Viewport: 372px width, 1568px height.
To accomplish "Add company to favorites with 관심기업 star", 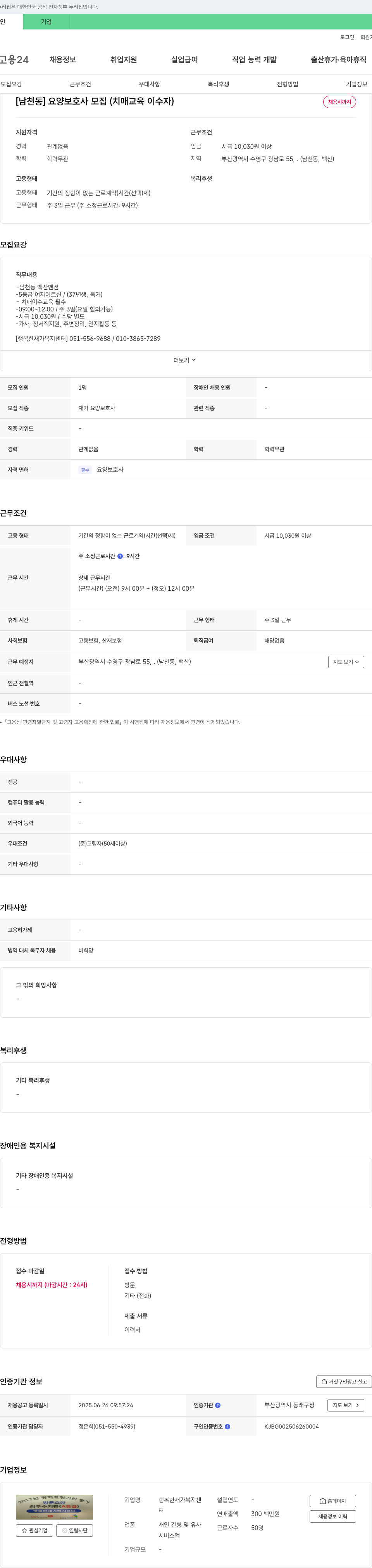I will (34, 1530).
